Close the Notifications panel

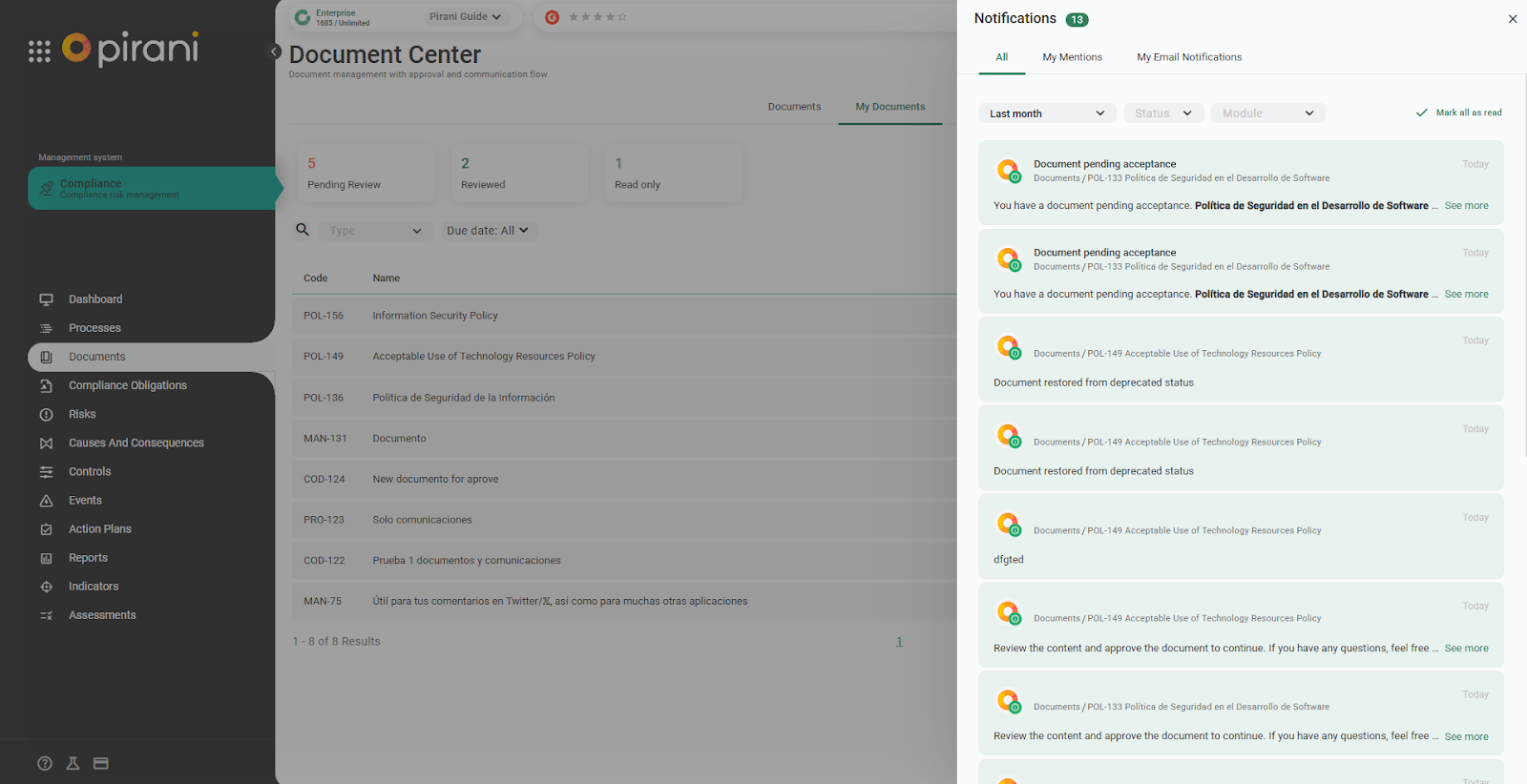[x=1512, y=19]
